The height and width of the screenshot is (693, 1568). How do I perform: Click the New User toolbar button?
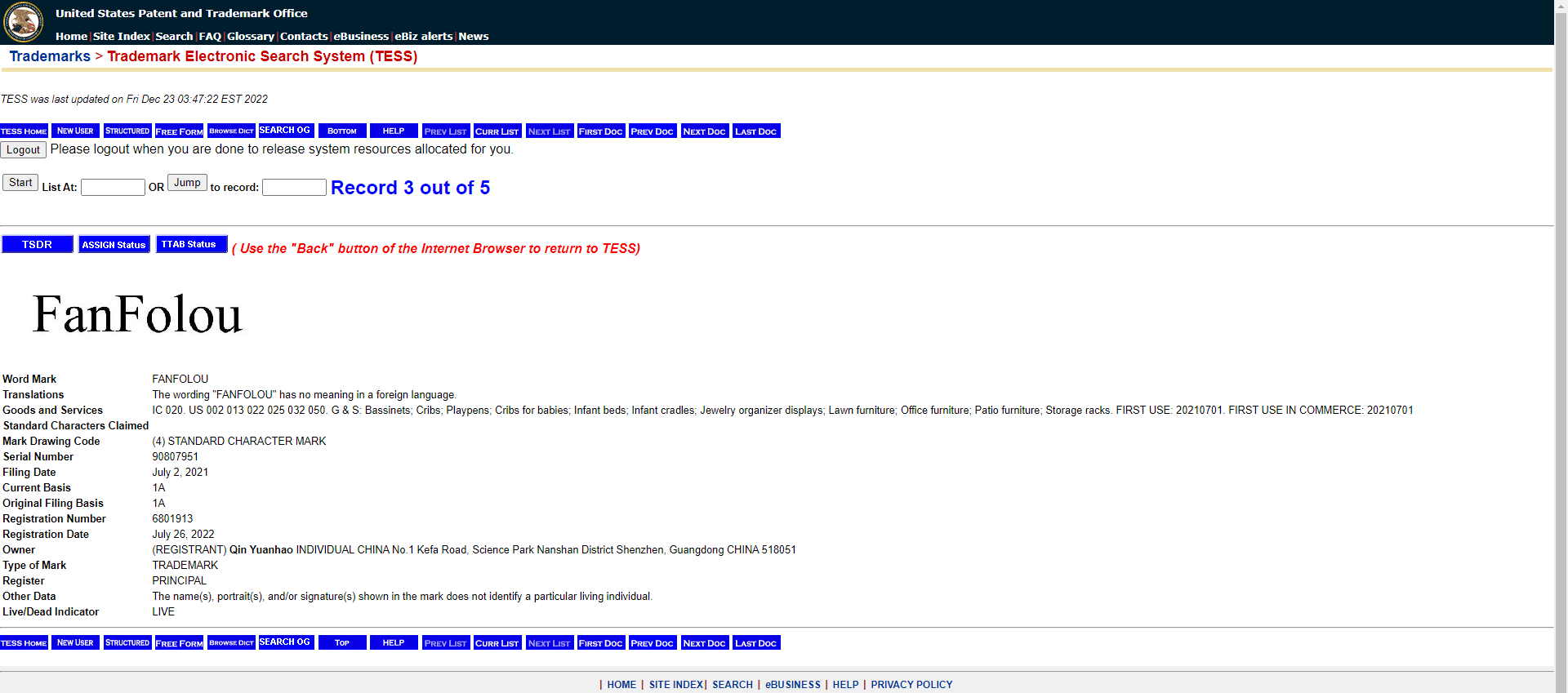75,131
